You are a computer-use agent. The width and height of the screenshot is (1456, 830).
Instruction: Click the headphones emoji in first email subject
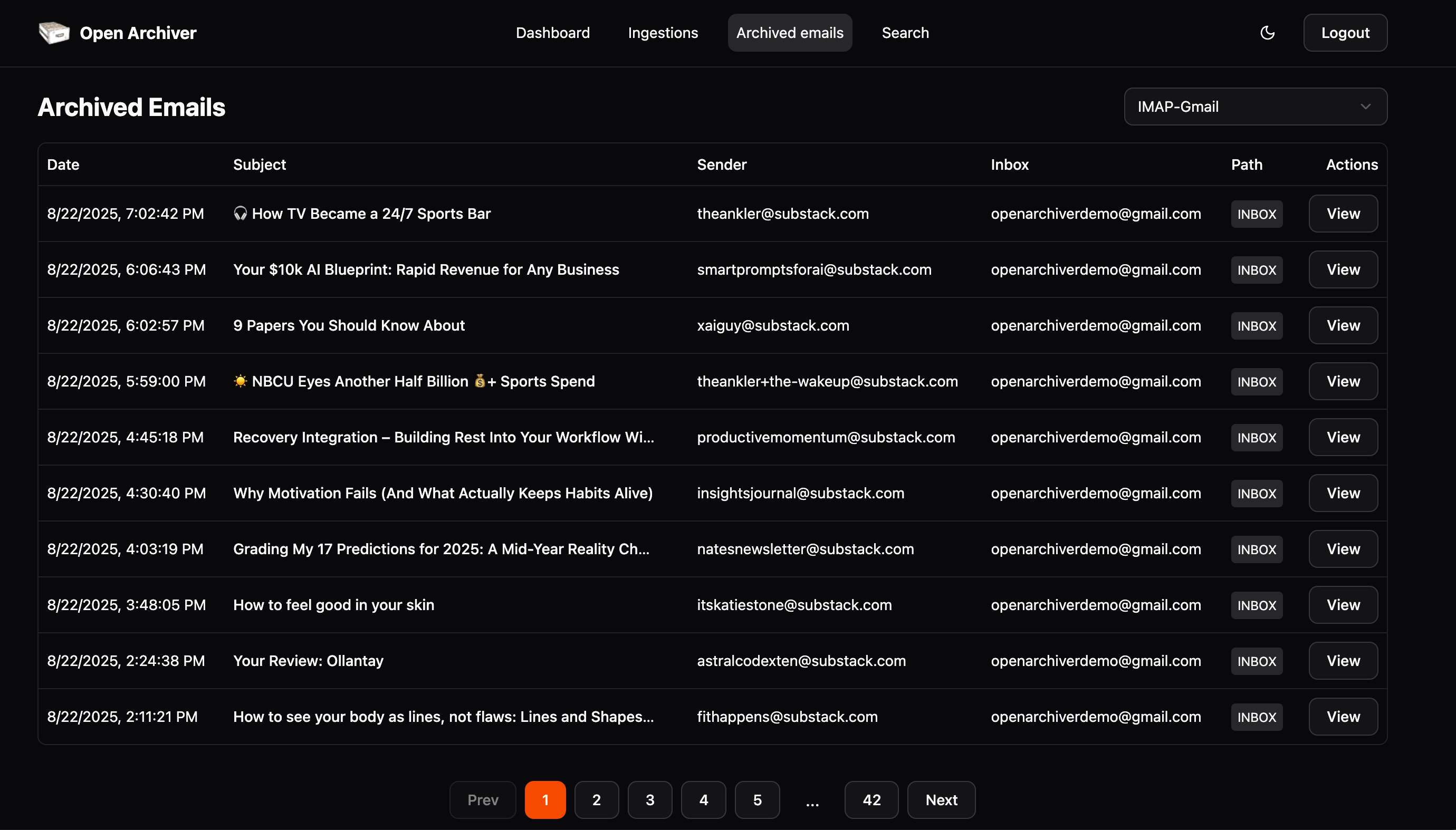[x=240, y=213]
